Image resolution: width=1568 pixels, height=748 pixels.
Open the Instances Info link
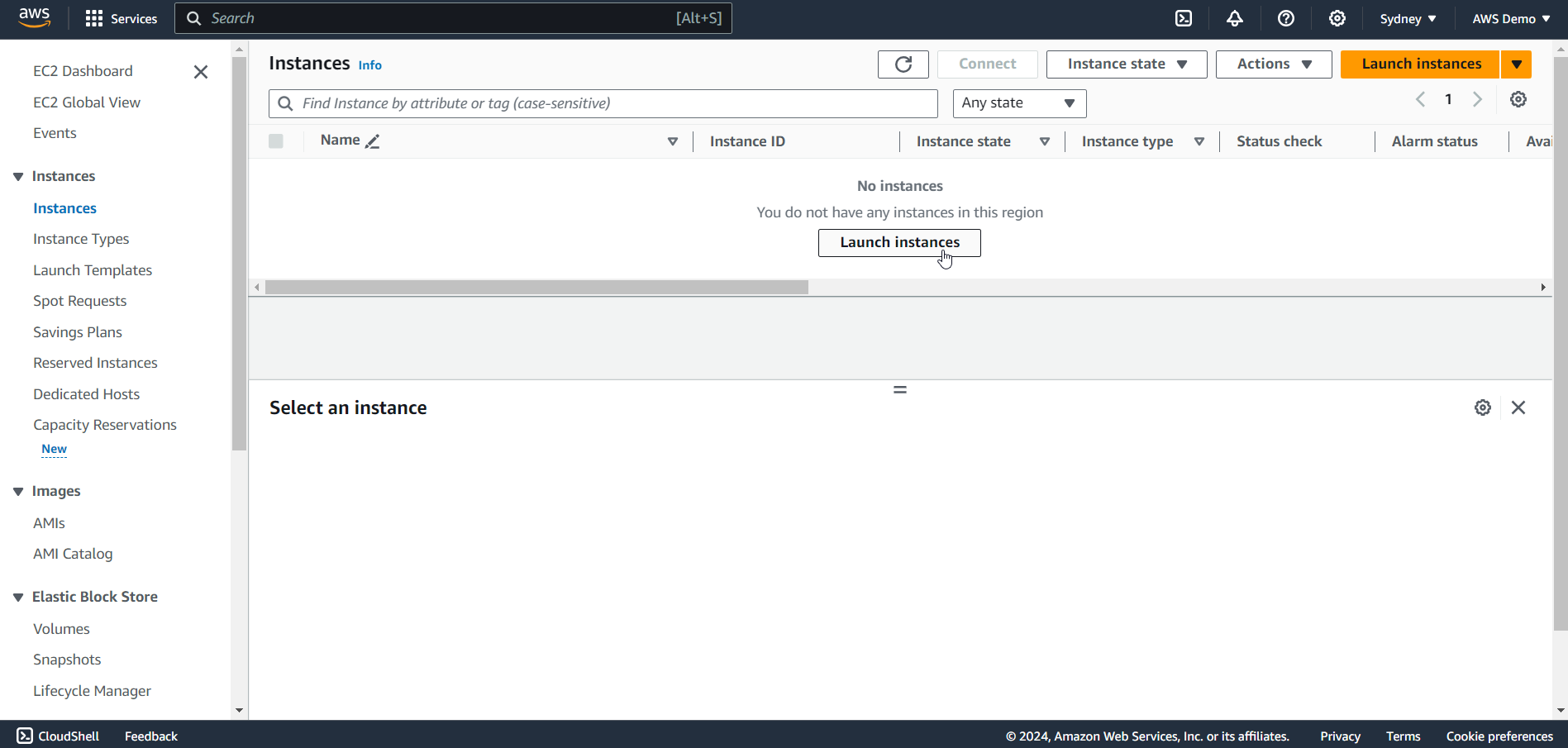(x=369, y=65)
